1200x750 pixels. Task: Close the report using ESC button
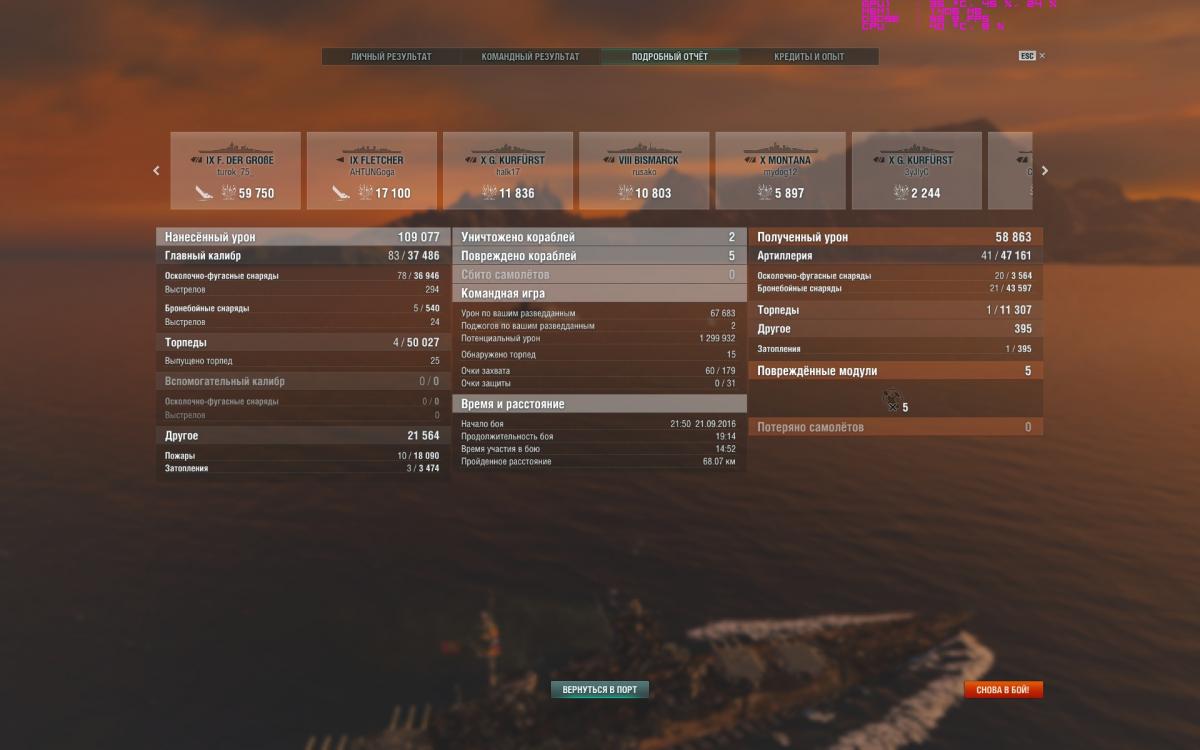(1027, 56)
